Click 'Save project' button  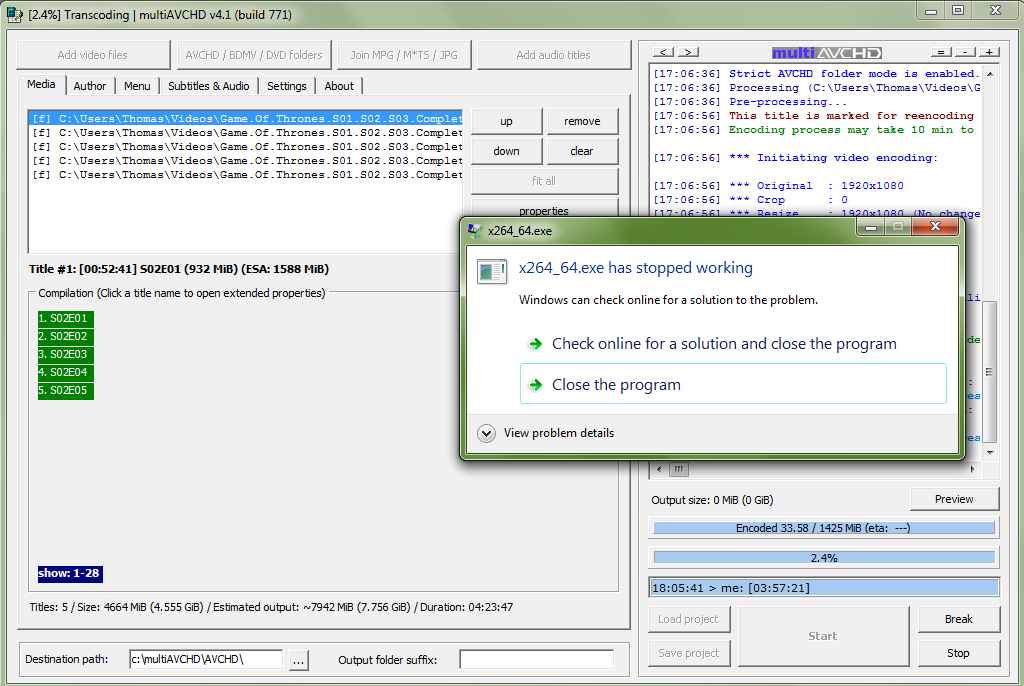(688, 653)
